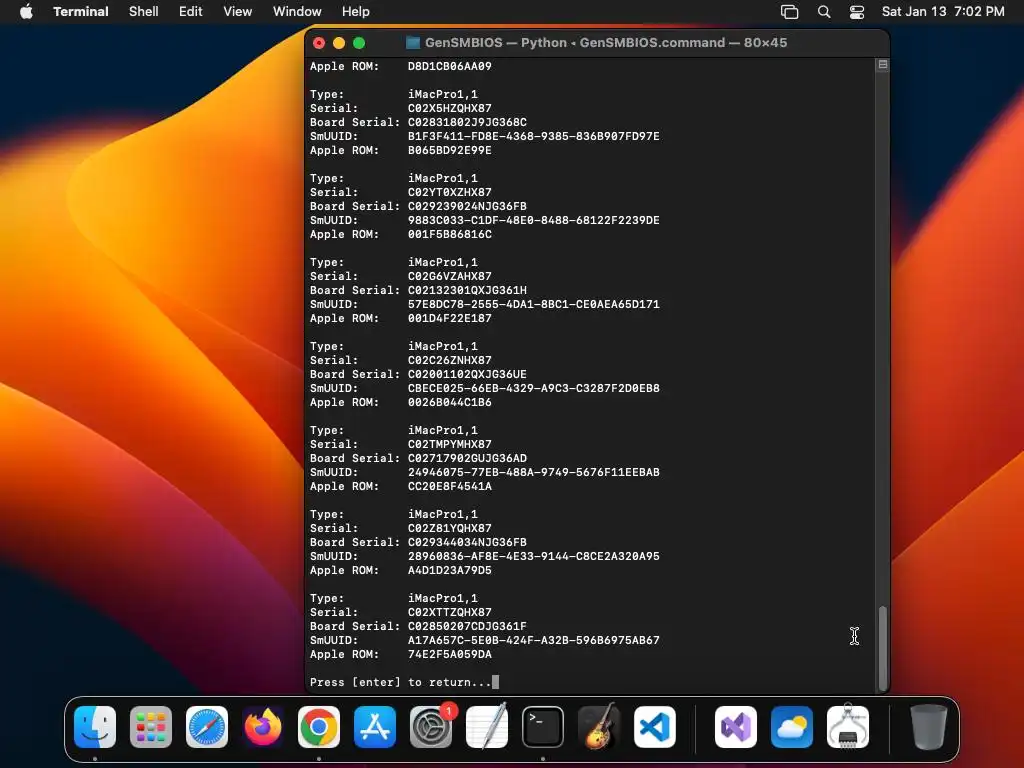Click Apple ROM D8D1CB06AA09 at top
Image resolution: width=1024 pixels, height=768 pixels.
[449, 66]
